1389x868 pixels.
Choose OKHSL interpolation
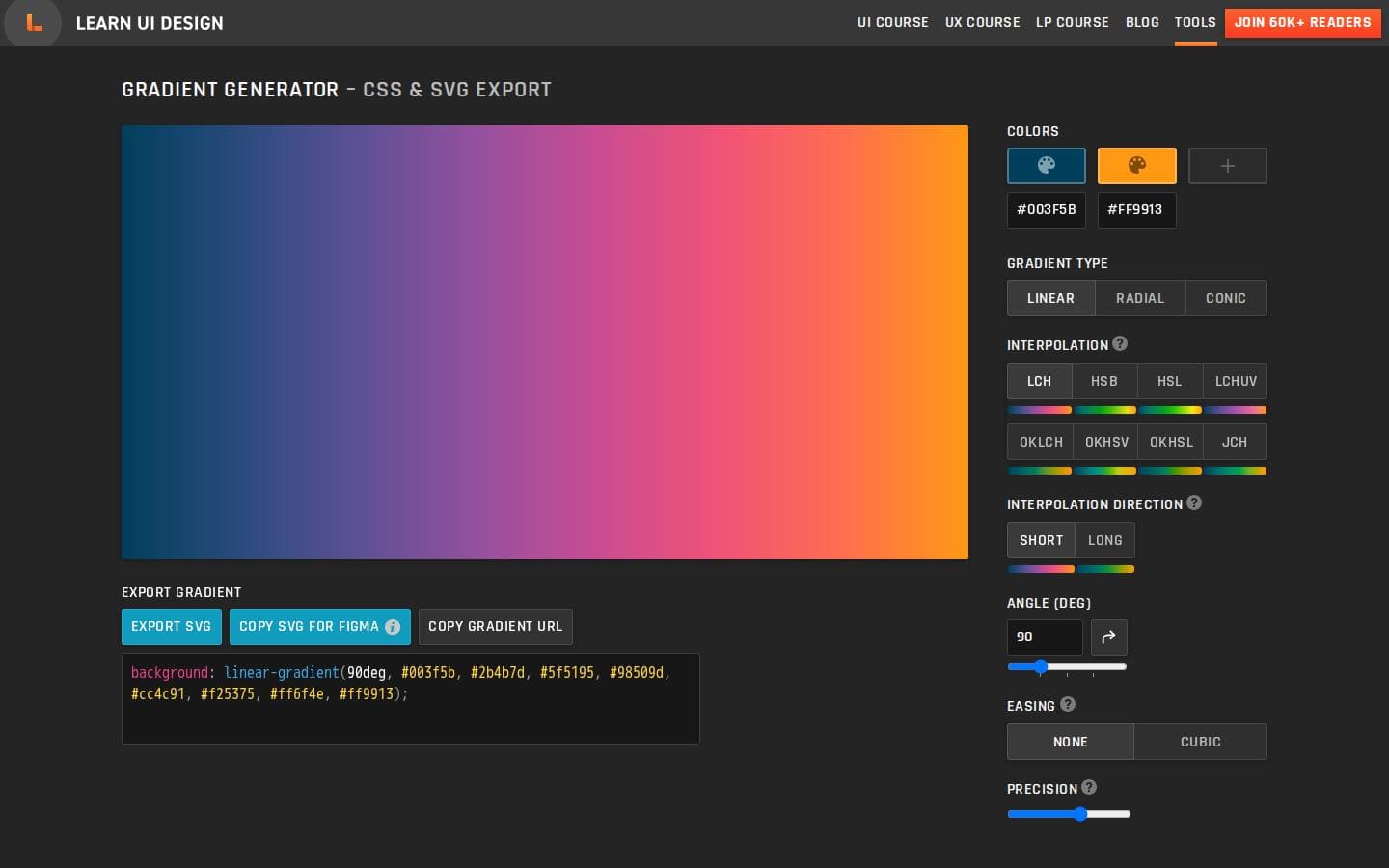1171,442
